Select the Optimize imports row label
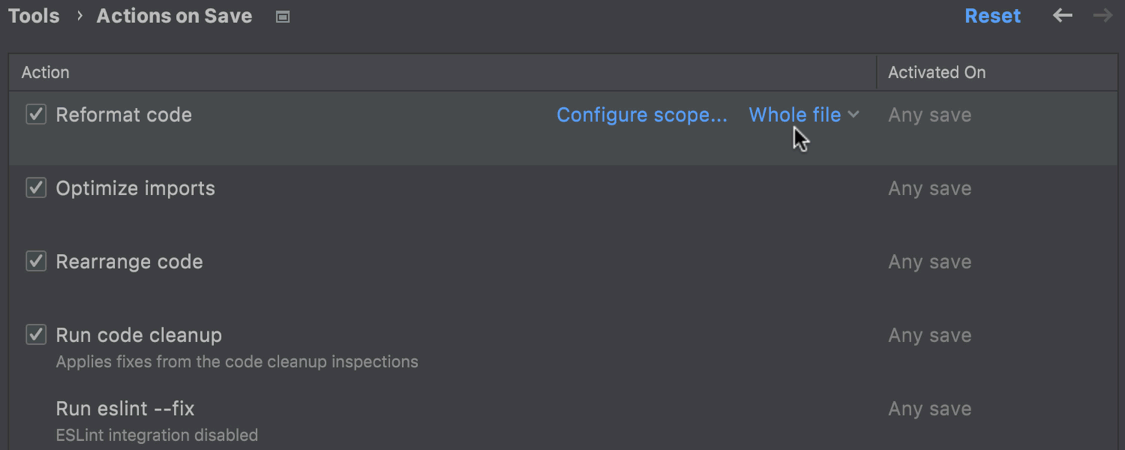This screenshot has height=450, width=1125. 136,188
